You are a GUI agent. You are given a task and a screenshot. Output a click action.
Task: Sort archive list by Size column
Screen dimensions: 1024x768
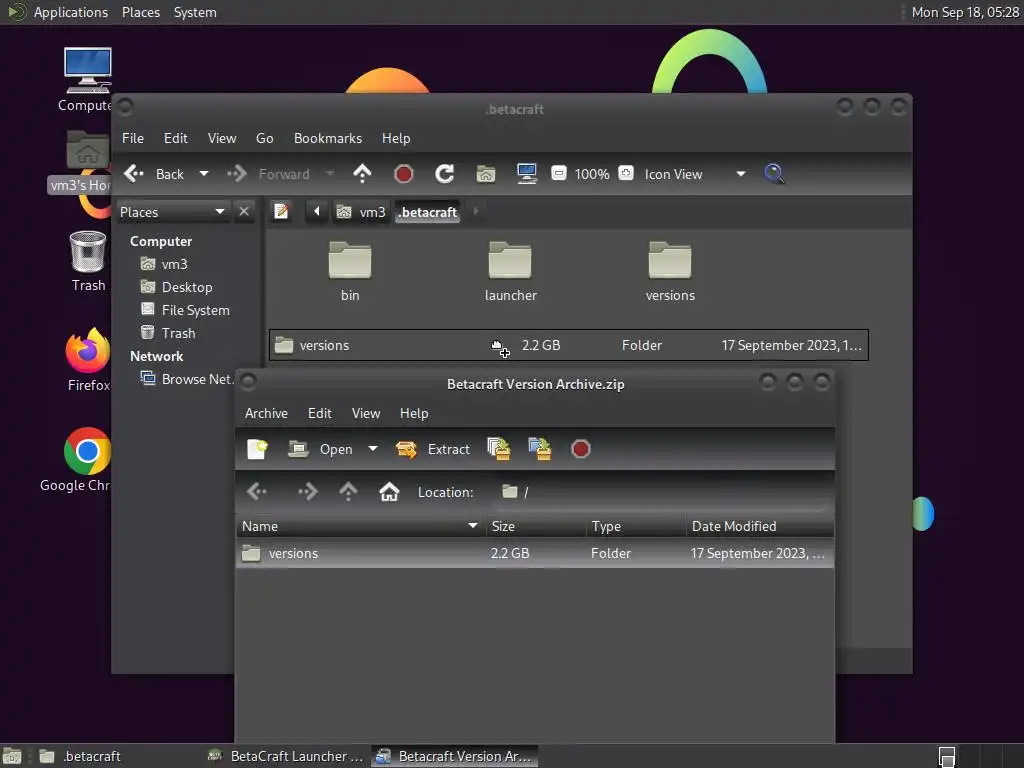click(536, 526)
